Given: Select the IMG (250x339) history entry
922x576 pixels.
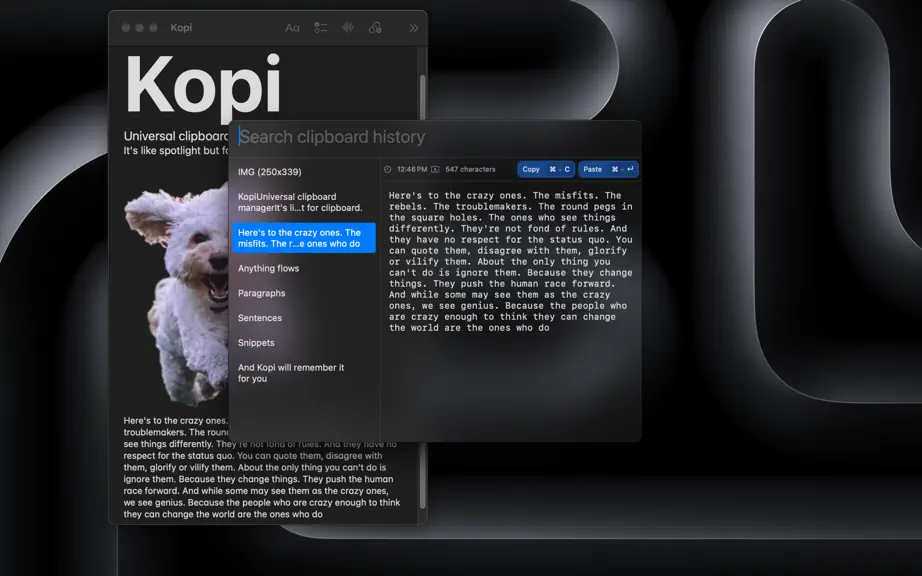Looking at the screenshot, I should coord(304,172).
